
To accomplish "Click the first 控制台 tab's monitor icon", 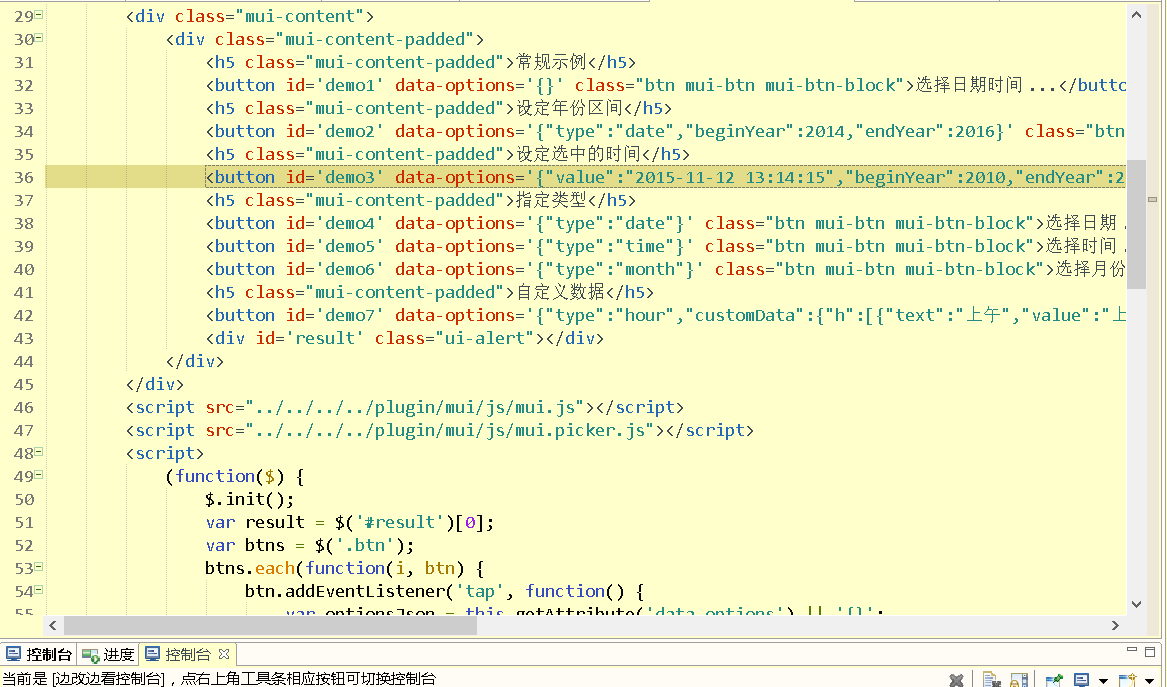I will [13, 654].
